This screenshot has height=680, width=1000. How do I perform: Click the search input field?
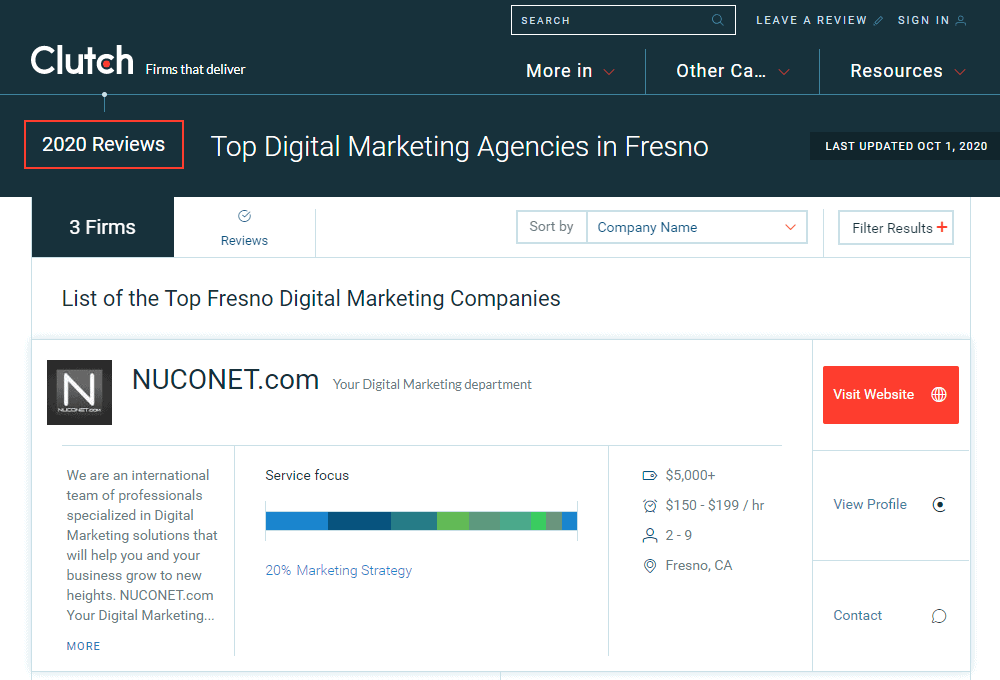(x=623, y=20)
